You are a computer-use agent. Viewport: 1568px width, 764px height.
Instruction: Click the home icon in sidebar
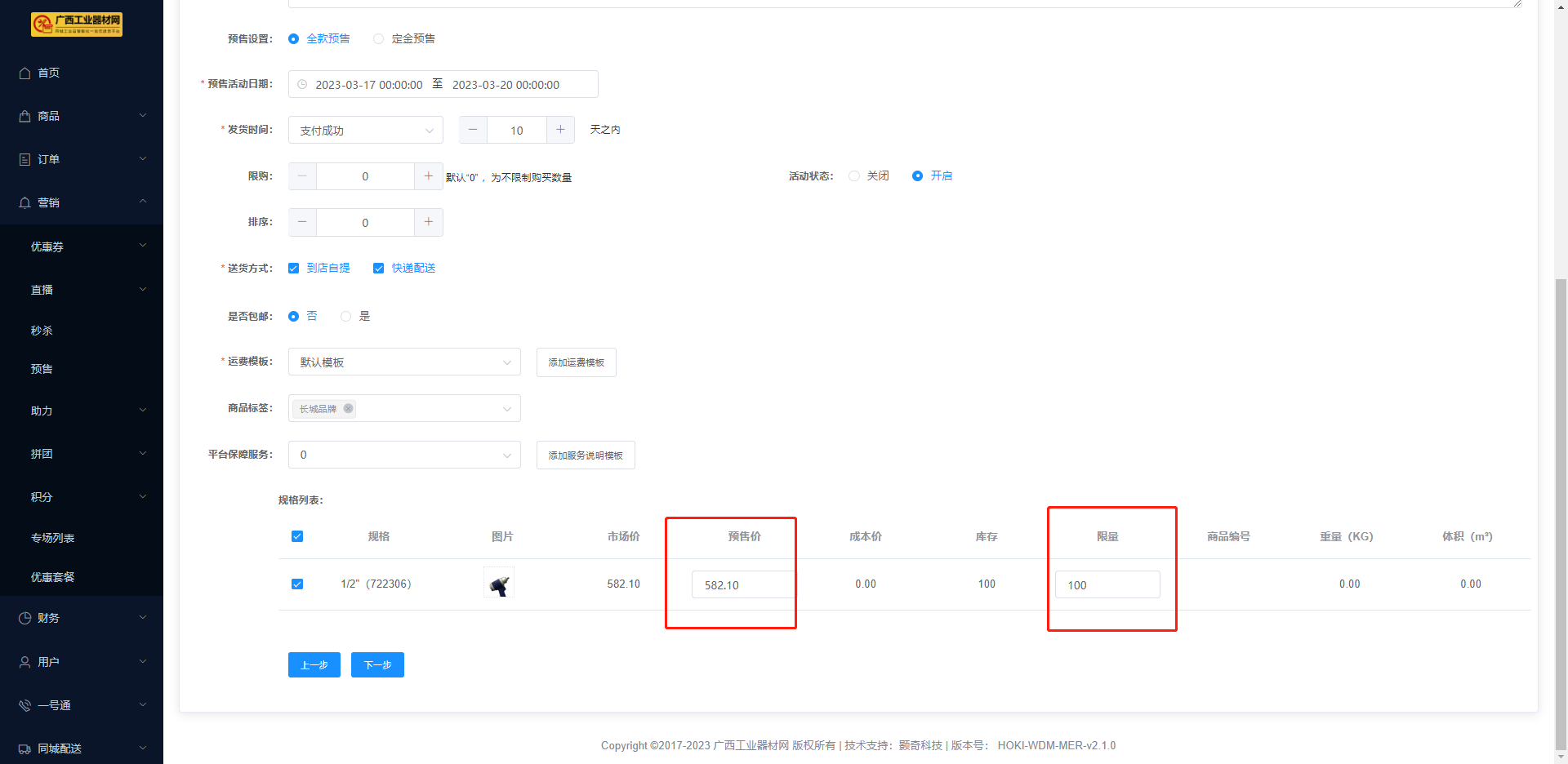[24, 73]
